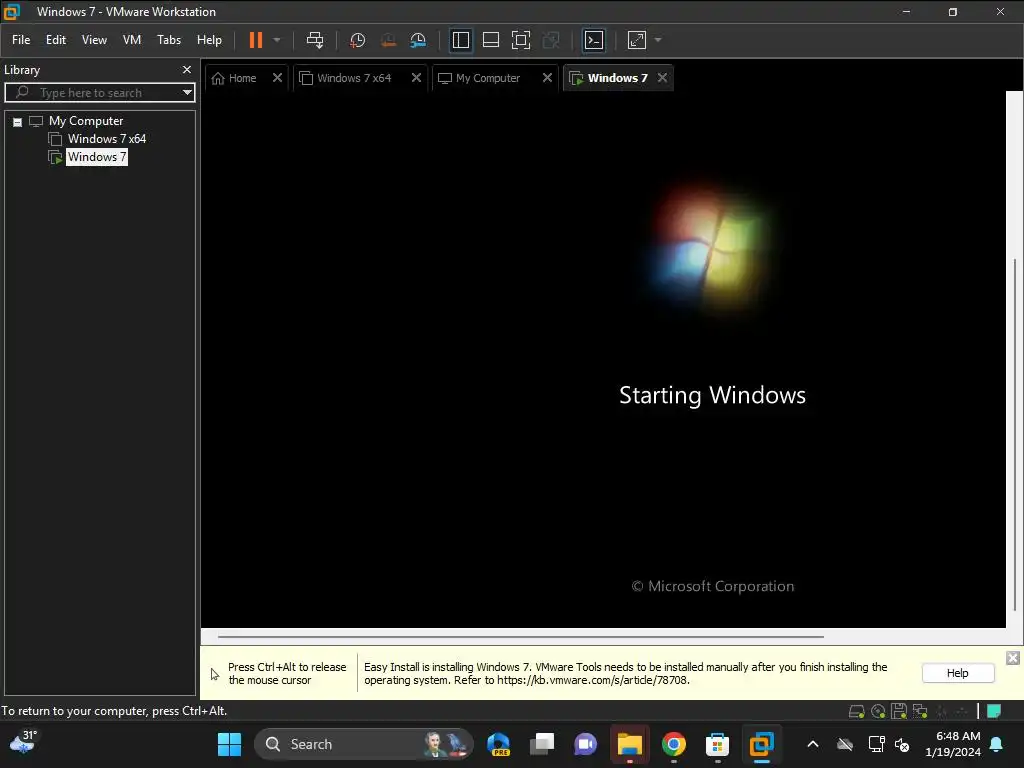Screen dimensions: 1024x768
Task: Open the power options dropdown arrow
Action: click(x=277, y=40)
